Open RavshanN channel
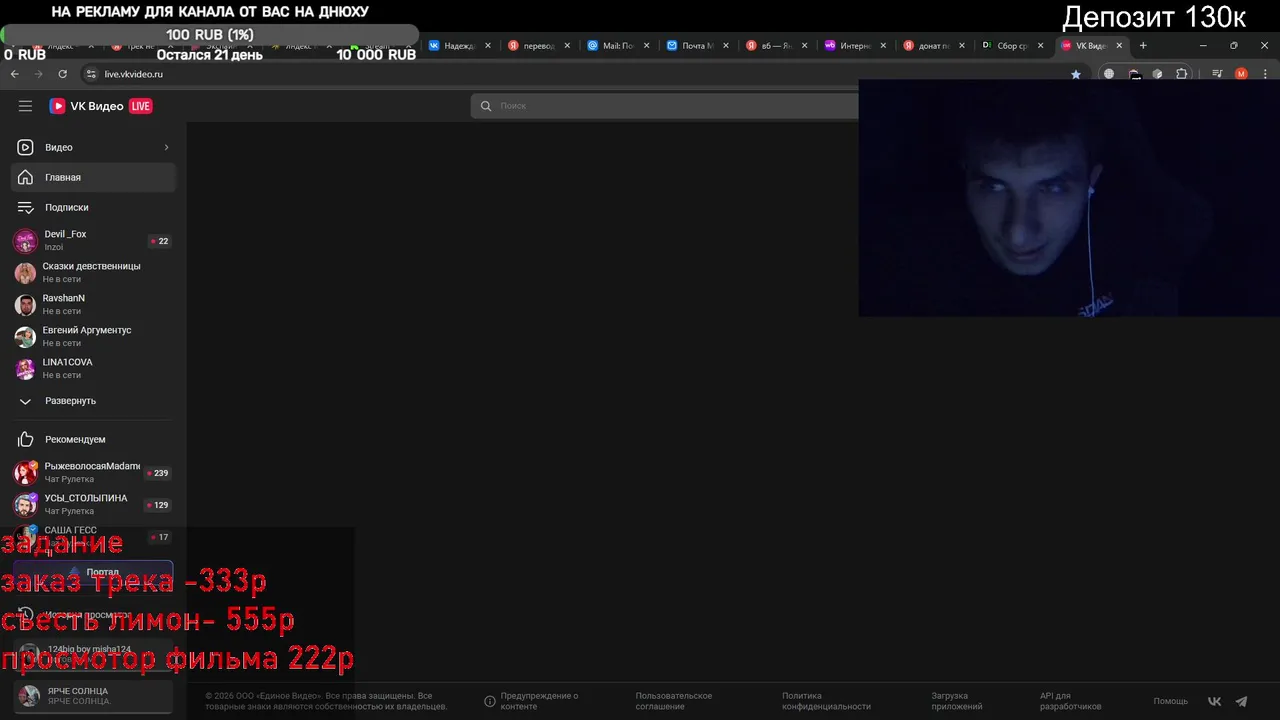Viewport: 1280px width, 720px height. pos(94,304)
